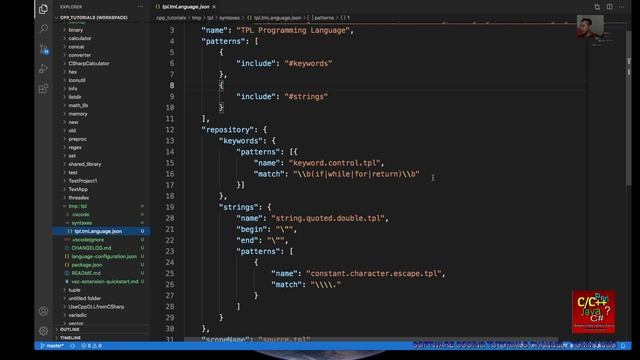Select tpl.tmLanguage.json in the file tree

[98, 231]
